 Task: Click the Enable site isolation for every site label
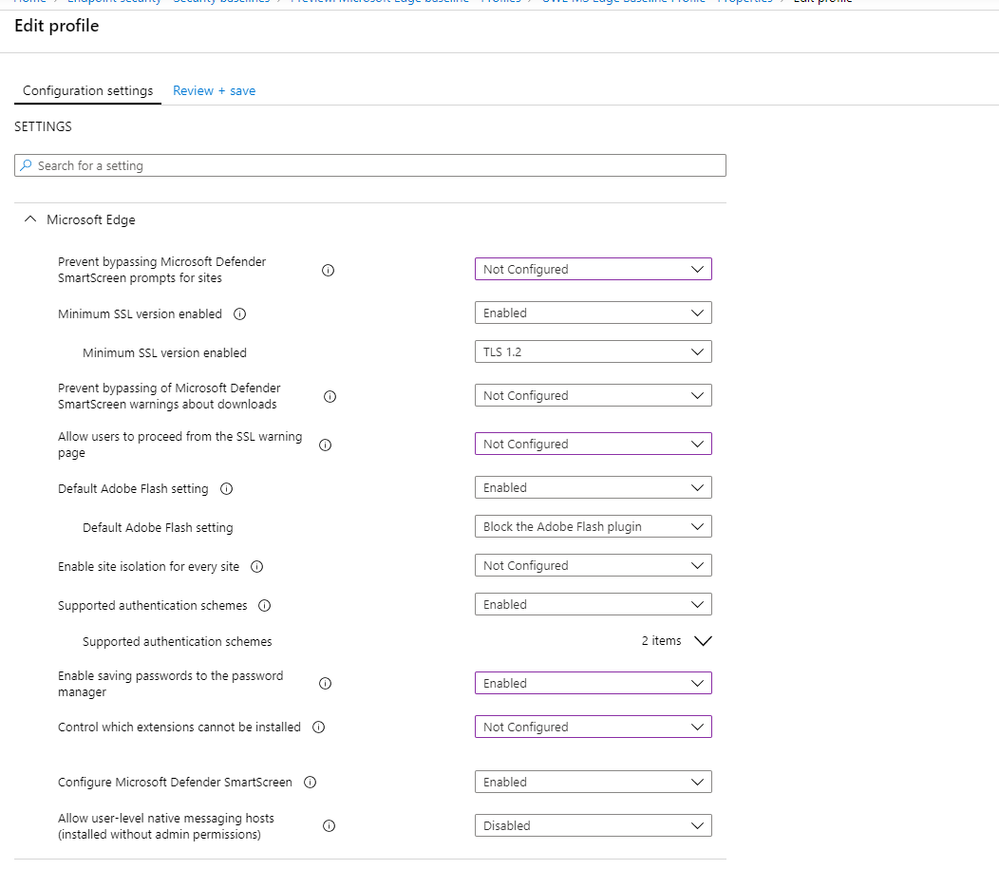pos(148,566)
